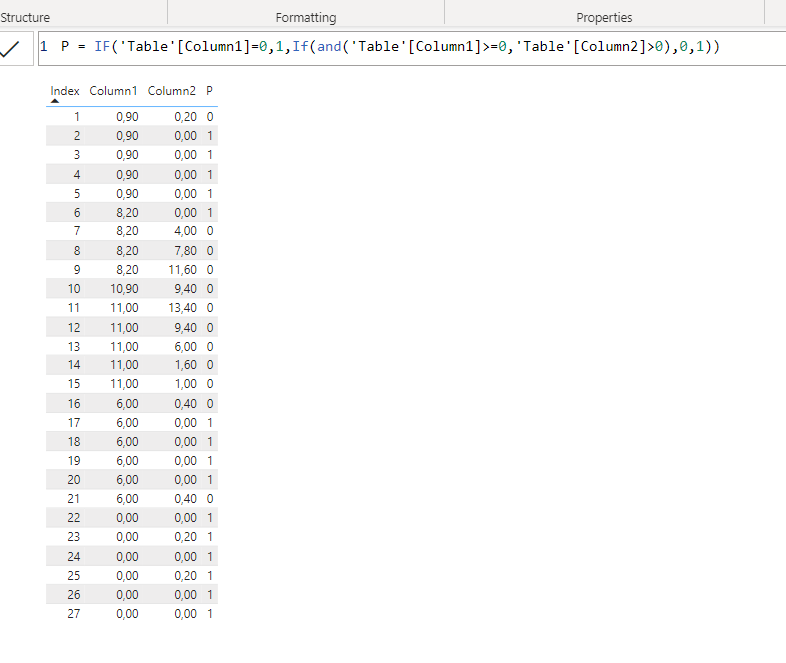This screenshot has width=786, height=663.
Task: Select the Index cell with value 3
Action: (77, 155)
